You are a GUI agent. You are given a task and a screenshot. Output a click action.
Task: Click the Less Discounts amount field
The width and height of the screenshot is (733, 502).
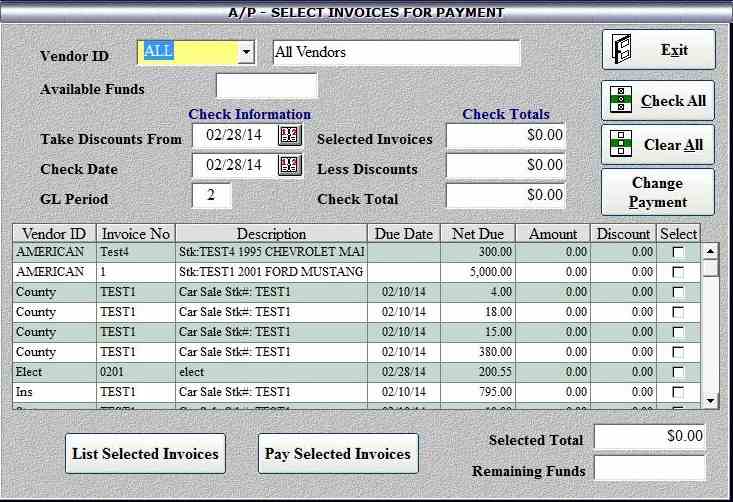506,165
